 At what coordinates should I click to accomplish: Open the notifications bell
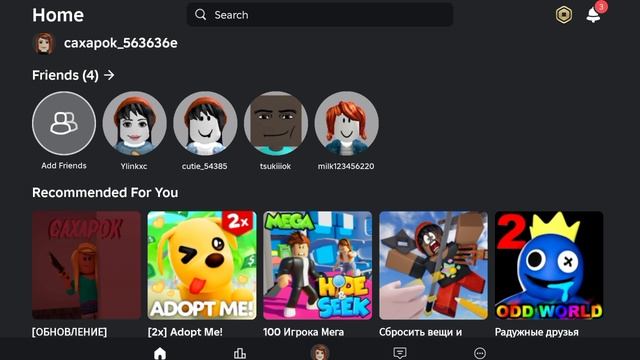pos(594,15)
